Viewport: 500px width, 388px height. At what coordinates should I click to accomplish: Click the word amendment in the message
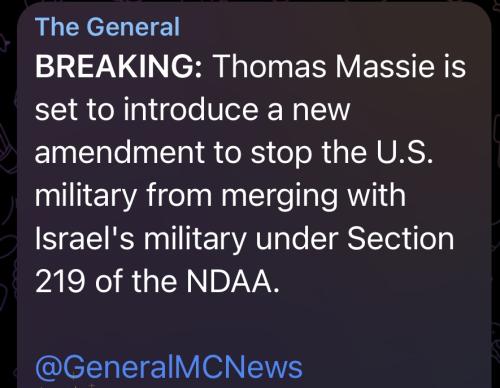coord(120,152)
